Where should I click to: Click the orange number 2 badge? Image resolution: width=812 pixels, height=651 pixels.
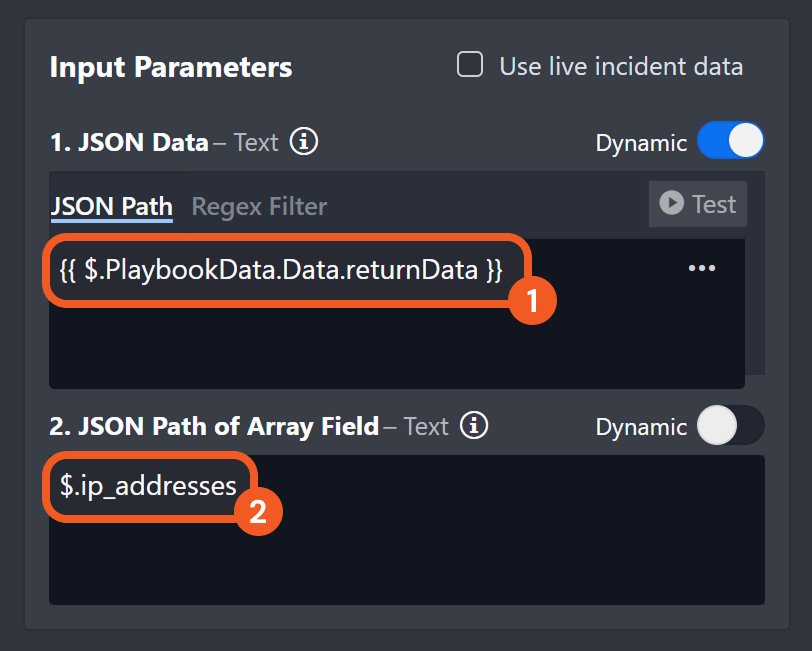click(x=258, y=512)
